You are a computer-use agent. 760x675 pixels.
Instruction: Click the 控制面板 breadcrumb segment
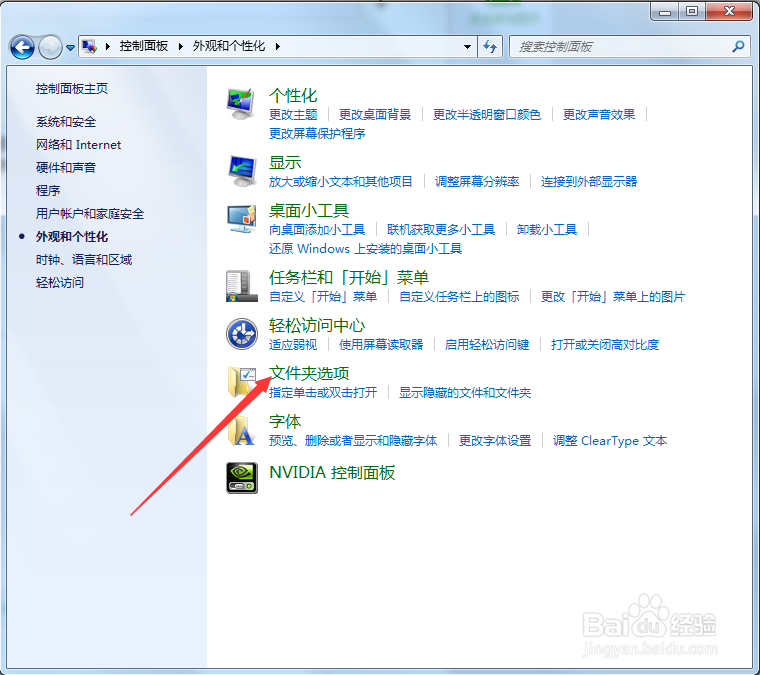click(x=144, y=46)
